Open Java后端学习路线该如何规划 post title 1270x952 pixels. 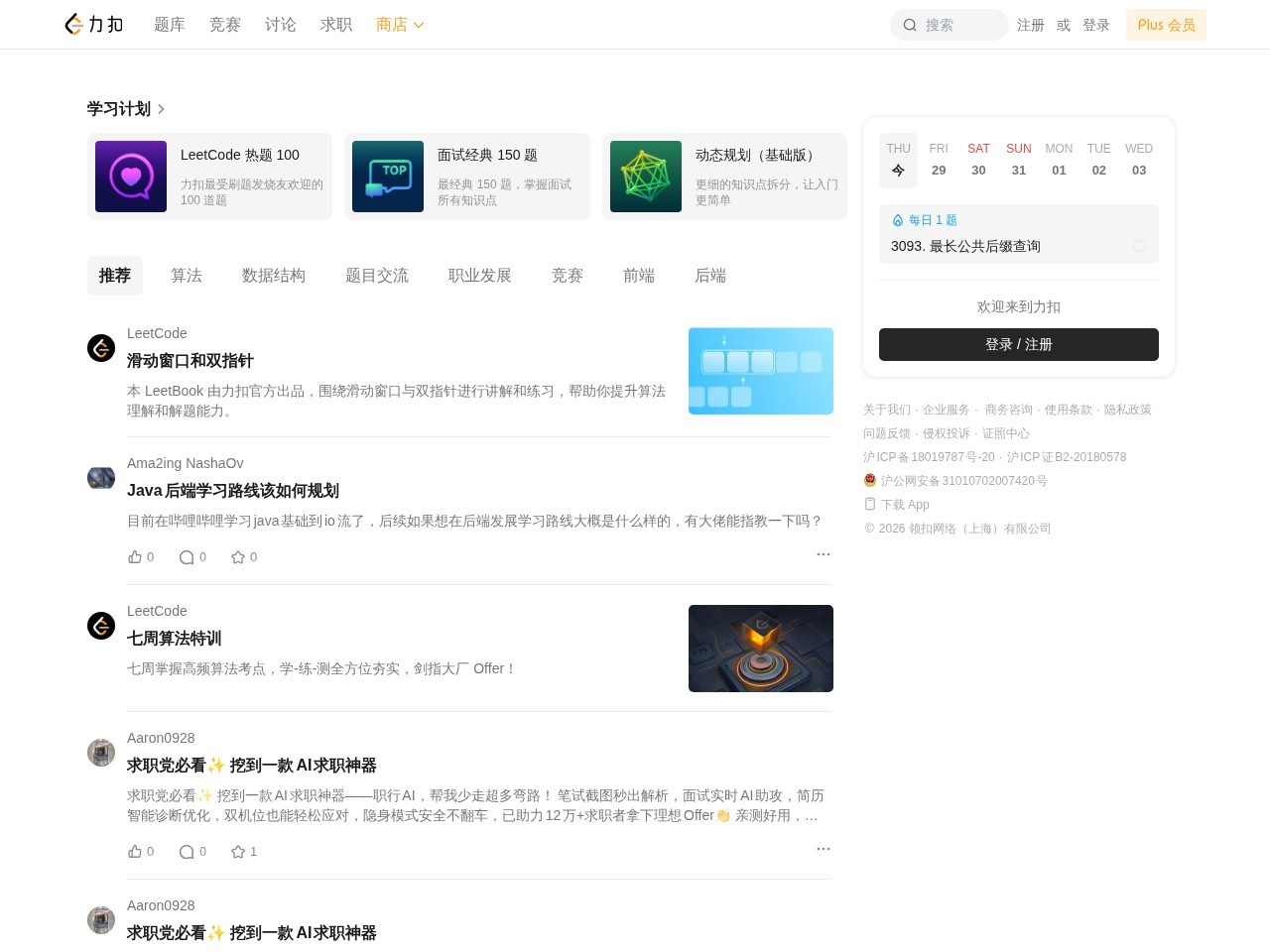pos(233,491)
